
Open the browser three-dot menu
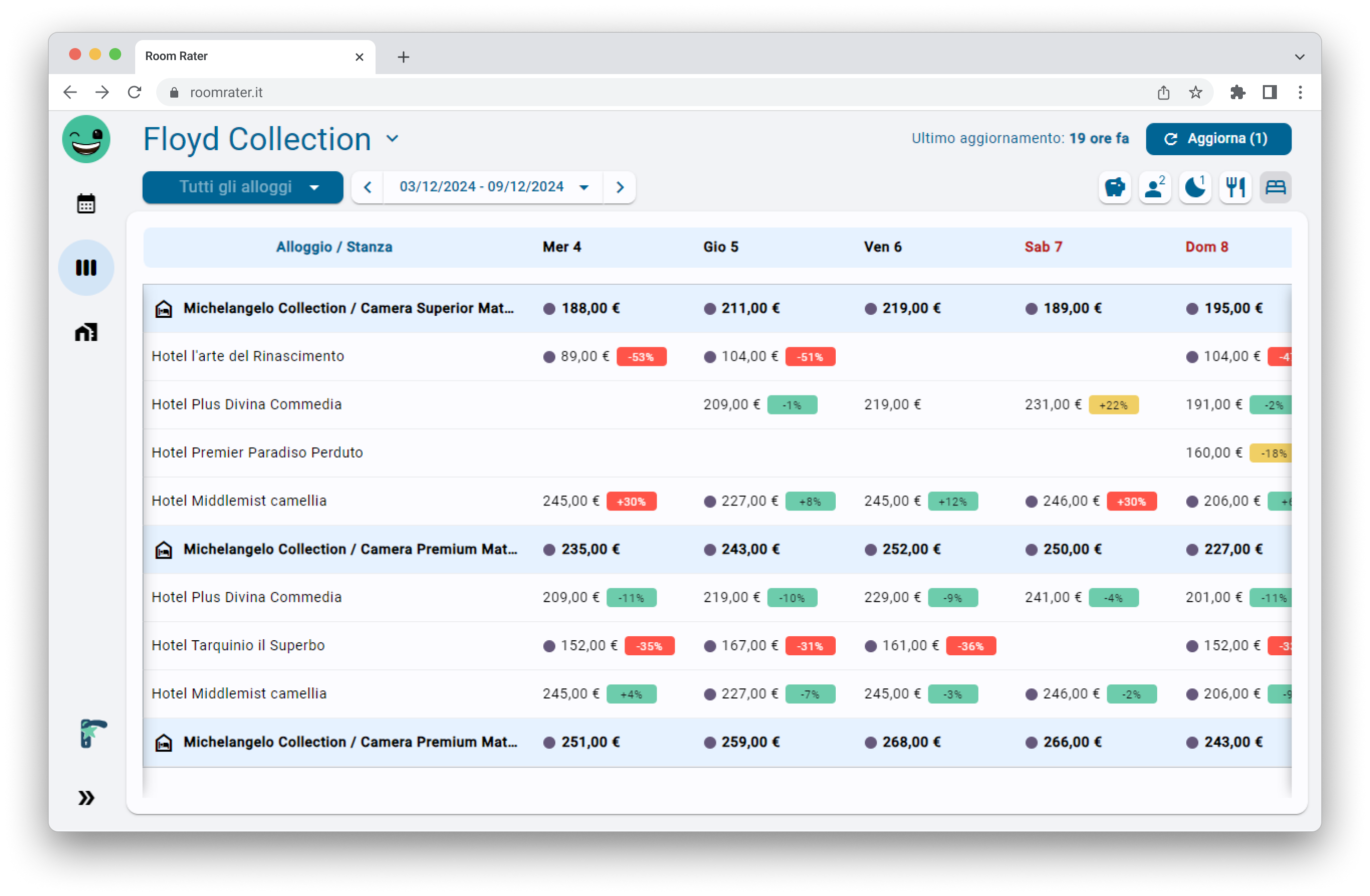[x=1300, y=92]
